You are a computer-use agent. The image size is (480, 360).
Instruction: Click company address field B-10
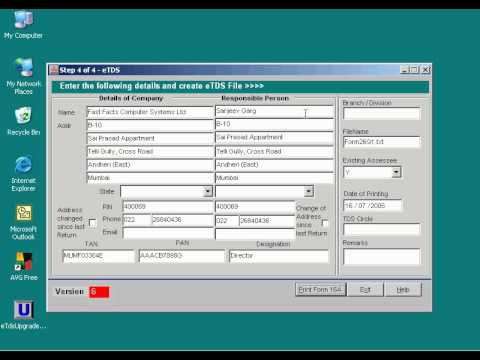tap(149, 125)
